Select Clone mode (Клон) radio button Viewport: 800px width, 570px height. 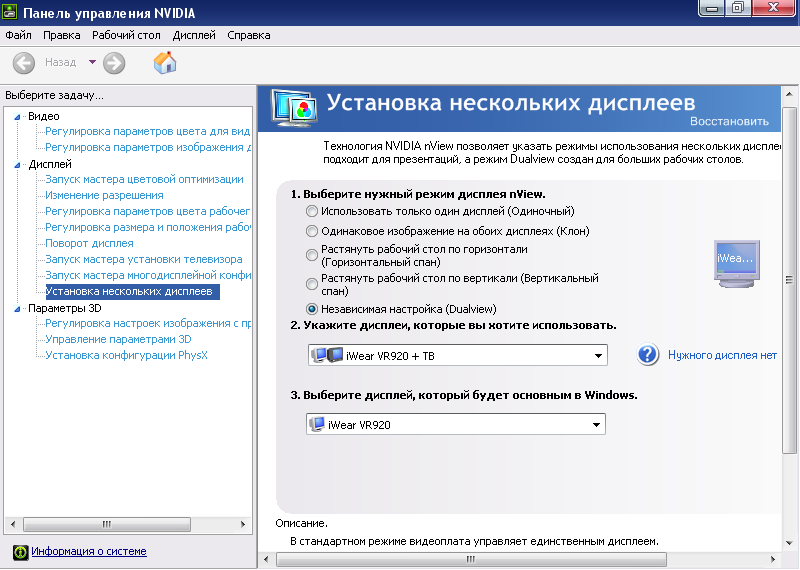click(311, 231)
